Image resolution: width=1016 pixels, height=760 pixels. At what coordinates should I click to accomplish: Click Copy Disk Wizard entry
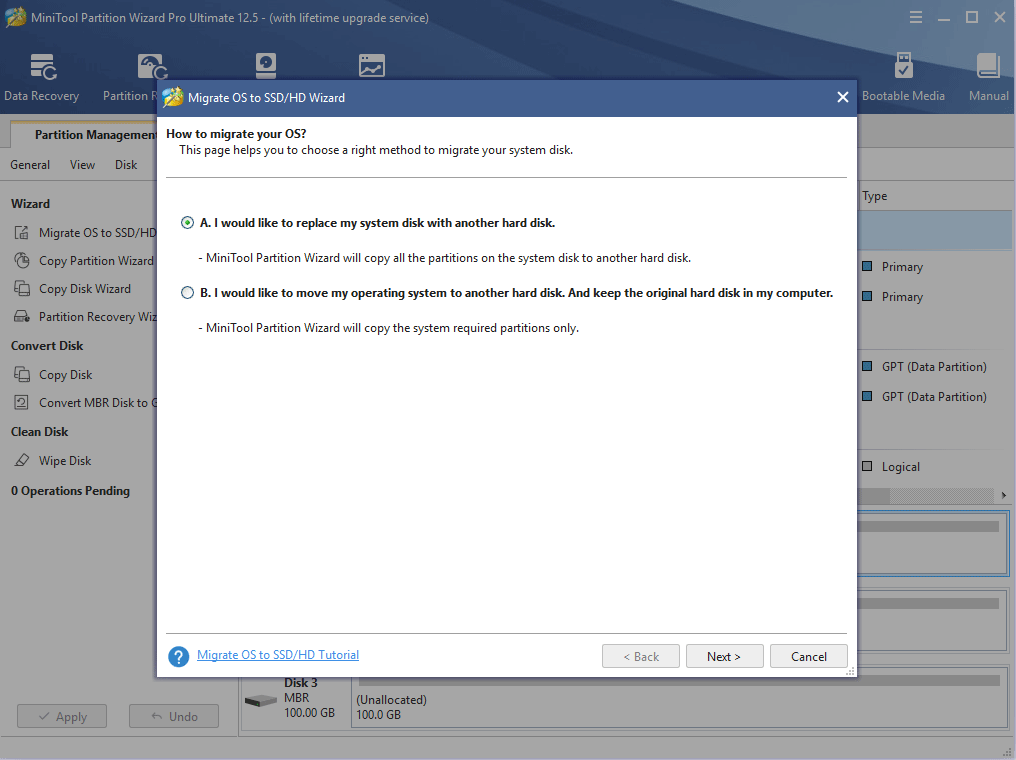click(85, 288)
